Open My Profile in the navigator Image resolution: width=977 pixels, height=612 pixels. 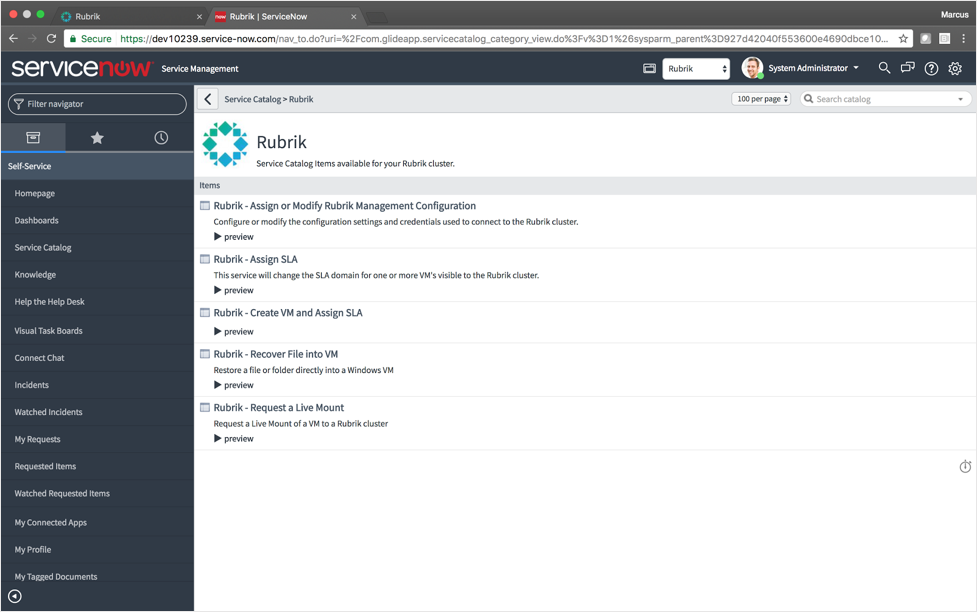[33, 550]
